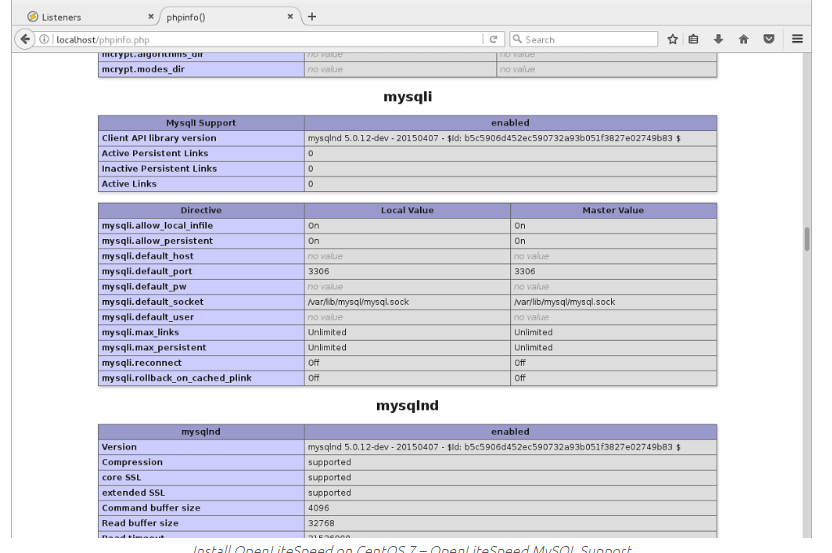
Task: Click the mysqlnd Version row label
Action: 201,447
